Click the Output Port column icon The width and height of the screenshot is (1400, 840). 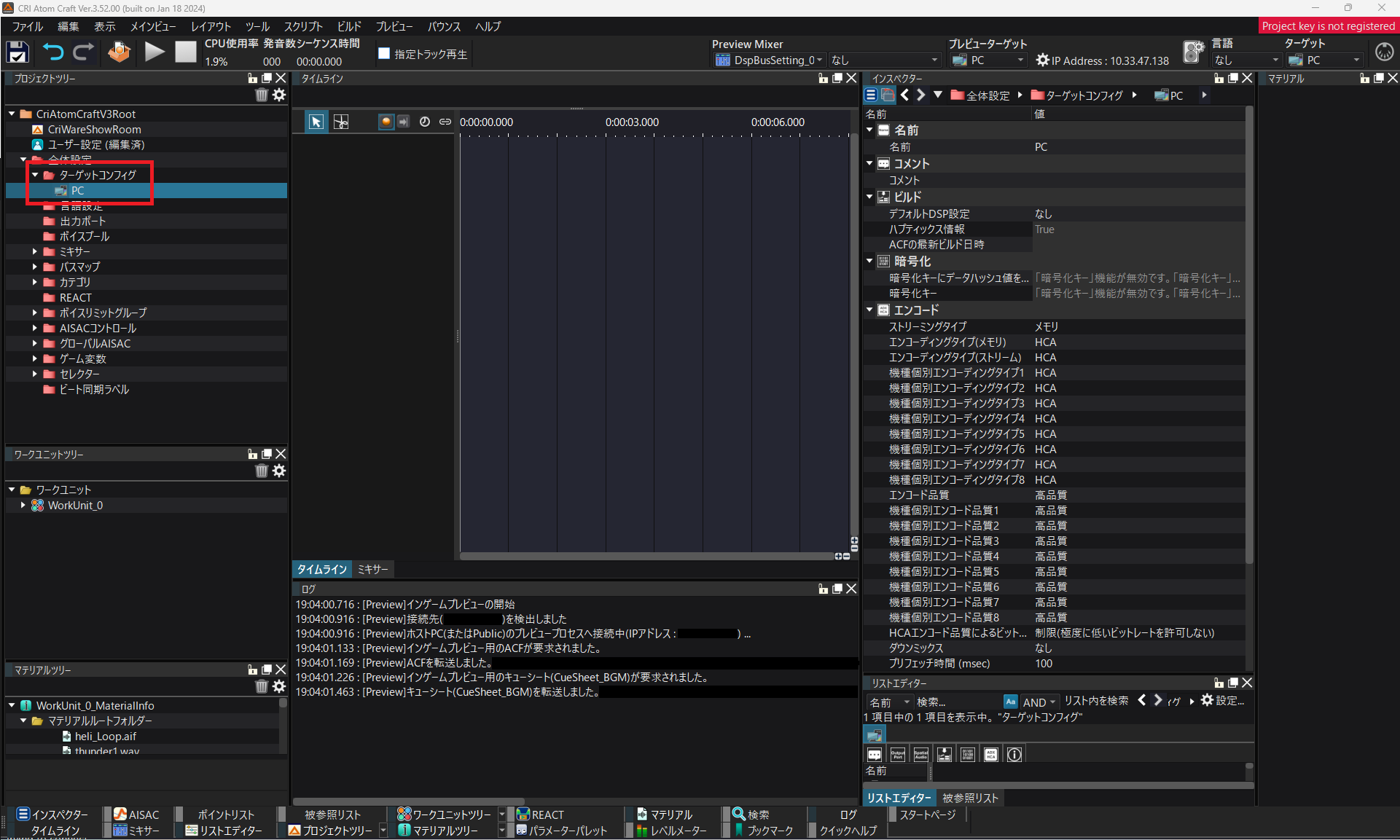(898, 755)
